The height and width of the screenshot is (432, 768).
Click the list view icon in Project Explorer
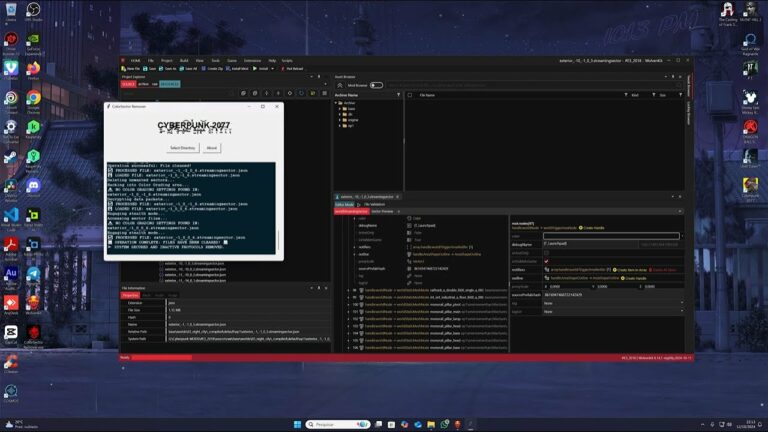(x=324, y=93)
